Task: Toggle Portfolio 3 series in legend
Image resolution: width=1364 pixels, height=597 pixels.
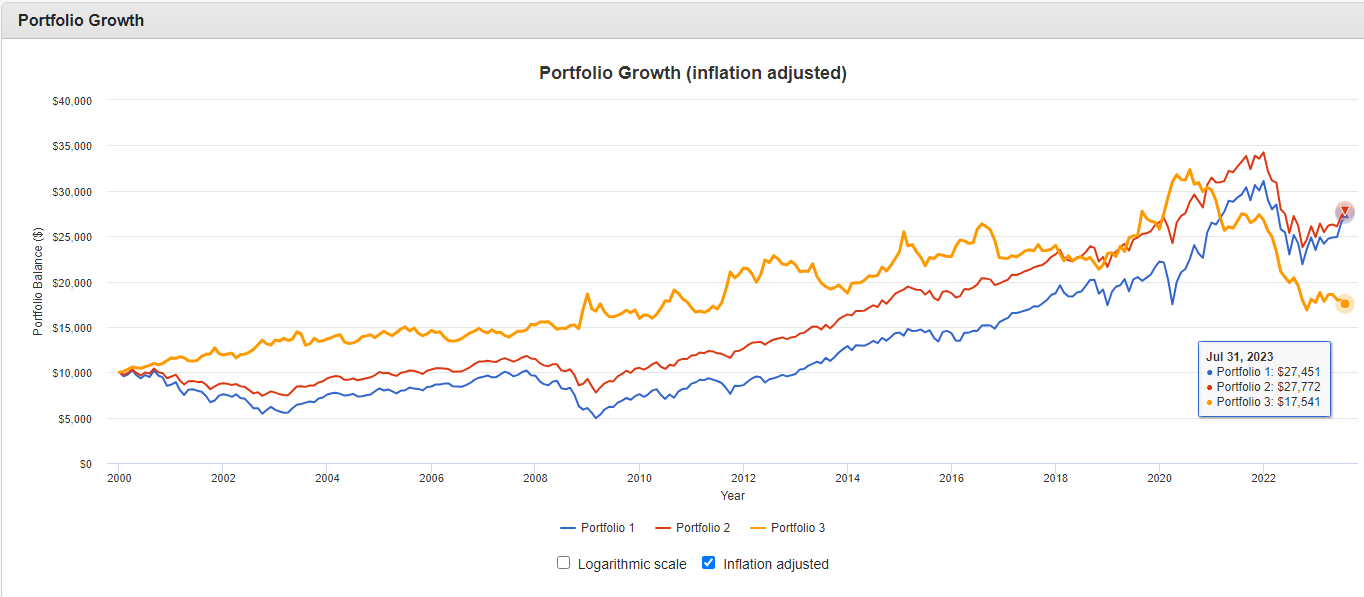Action: coord(788,528)
